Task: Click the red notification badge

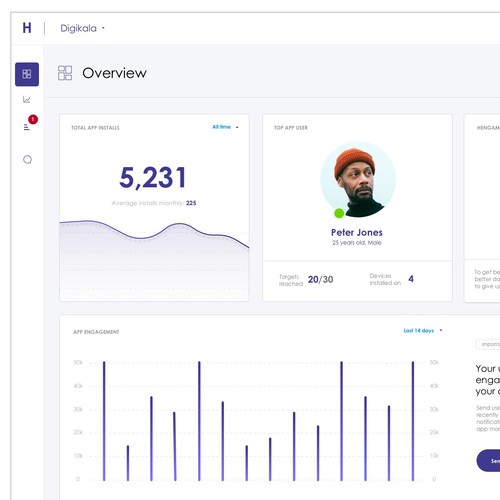Action: click(x=33, y=119)
